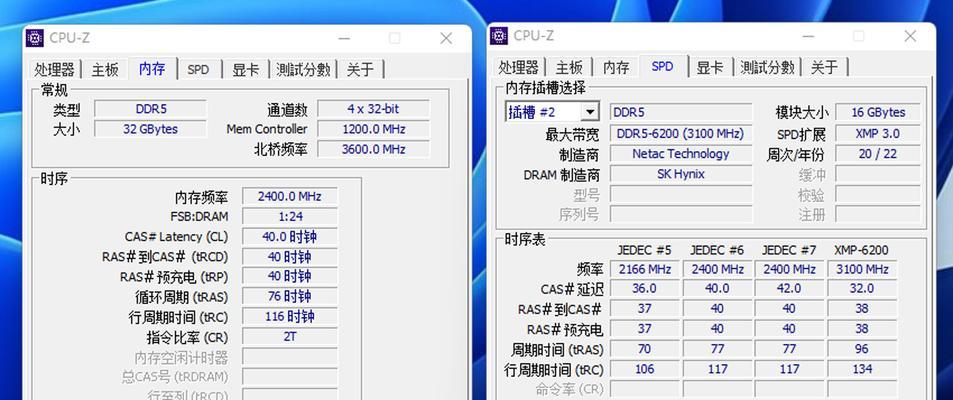Open 主板 tab in left CPU-Z window
The width and height of the screenshot is (953, 400).
pyautogui.click(x=105, y=69)
